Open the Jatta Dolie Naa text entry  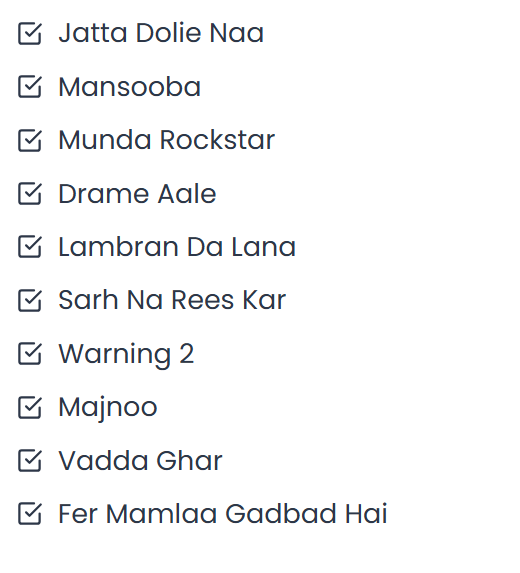tap(161, 33)
